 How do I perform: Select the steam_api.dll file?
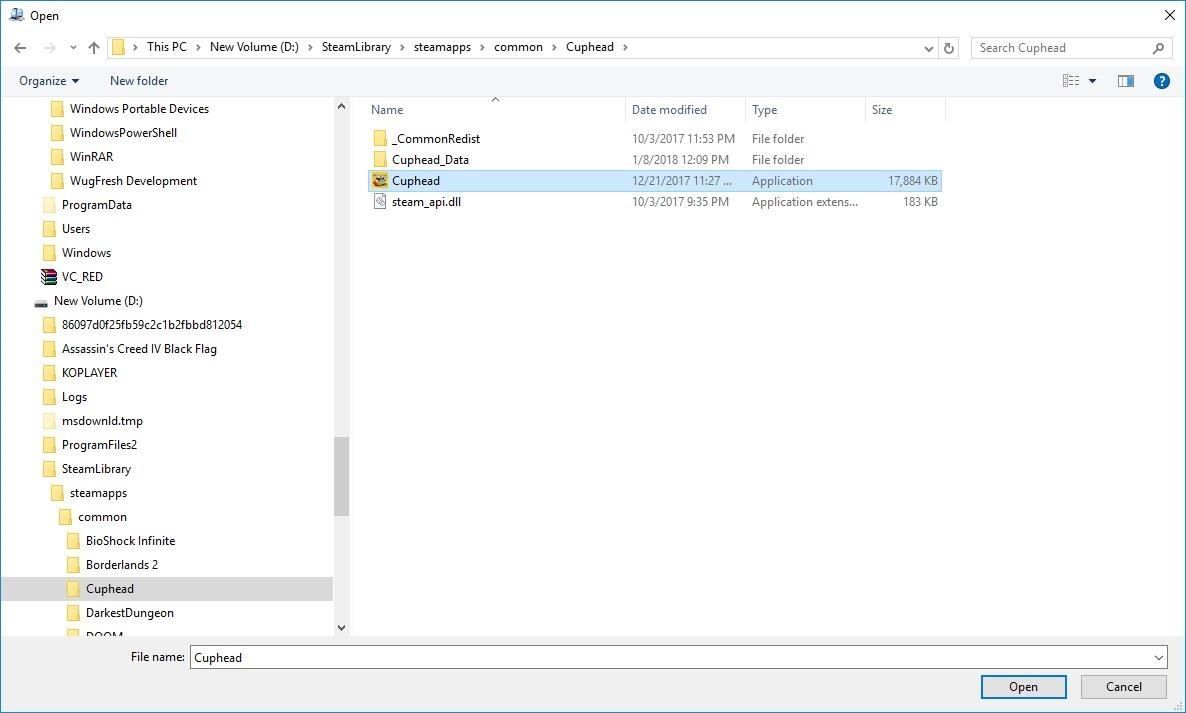(x=427, y=201)
